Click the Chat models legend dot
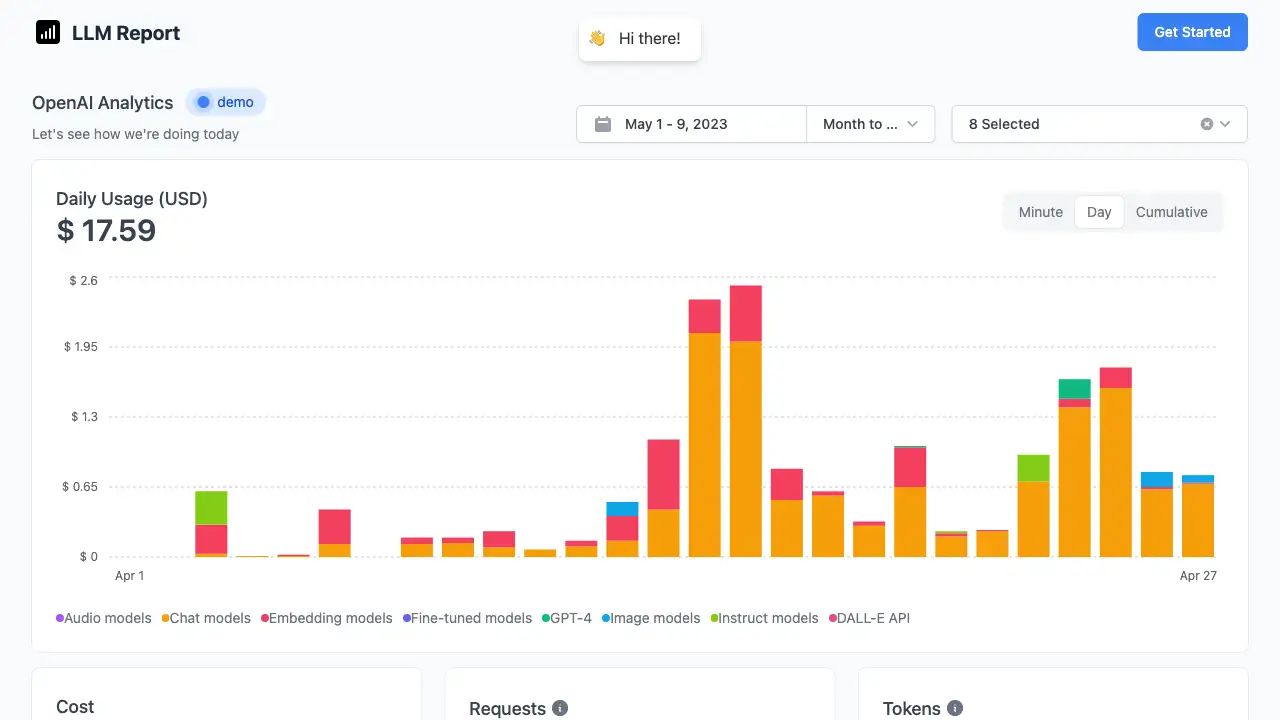 (165, 619)
